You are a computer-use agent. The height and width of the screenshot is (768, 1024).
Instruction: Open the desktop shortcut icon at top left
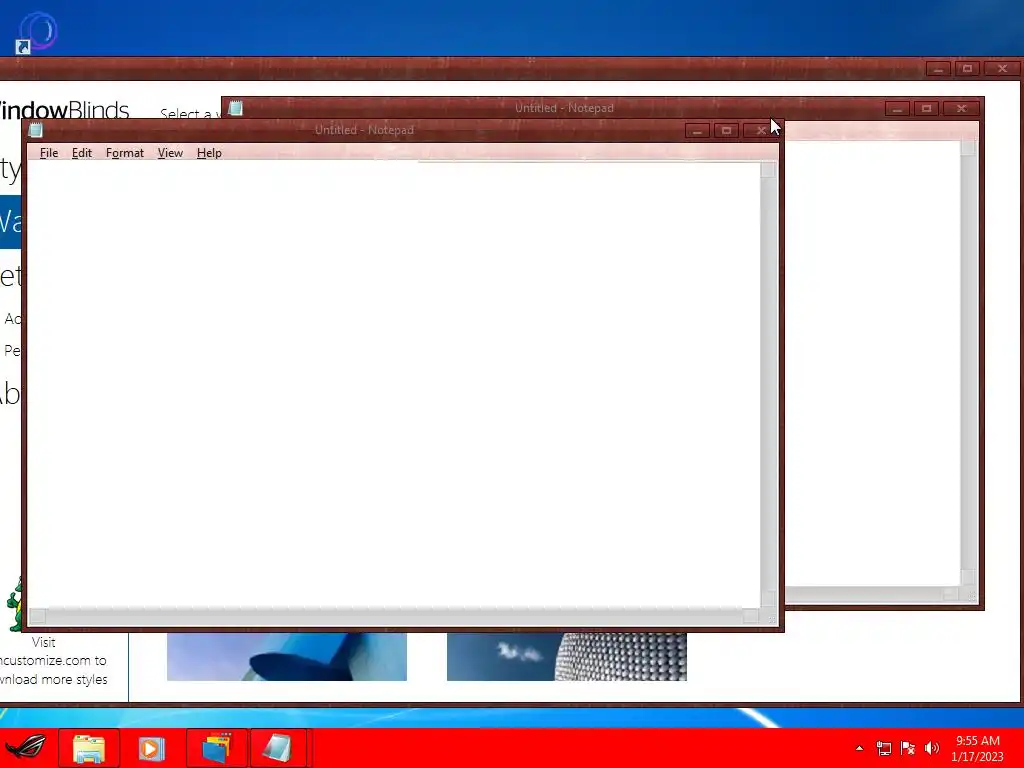[37, 32]
